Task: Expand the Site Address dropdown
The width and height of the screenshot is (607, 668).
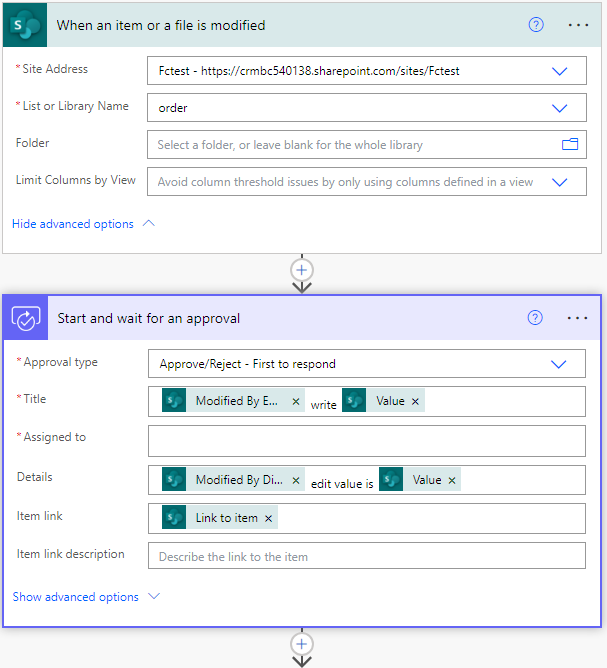Action: coord(559,71)
